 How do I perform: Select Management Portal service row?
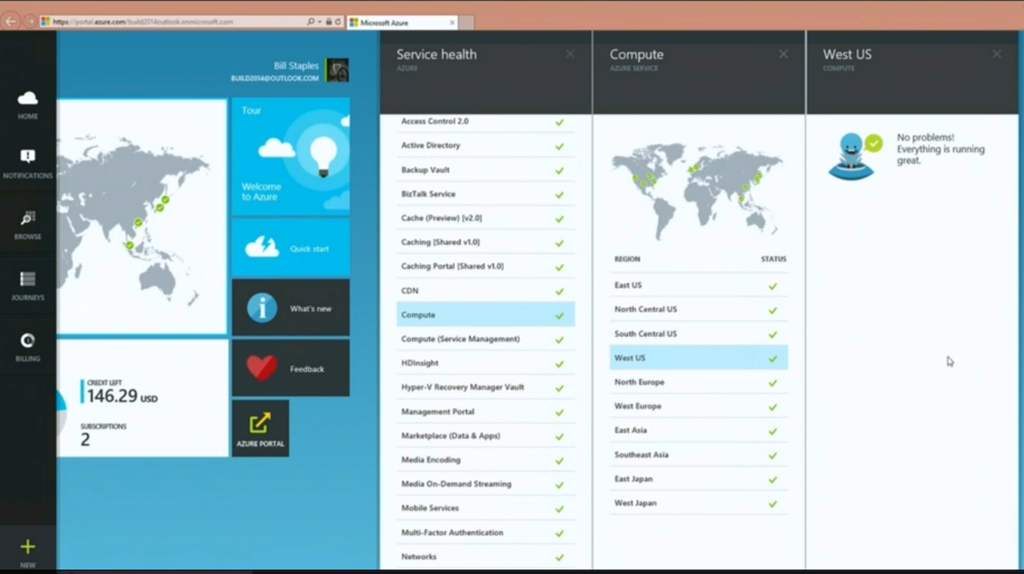pos(485,411)
